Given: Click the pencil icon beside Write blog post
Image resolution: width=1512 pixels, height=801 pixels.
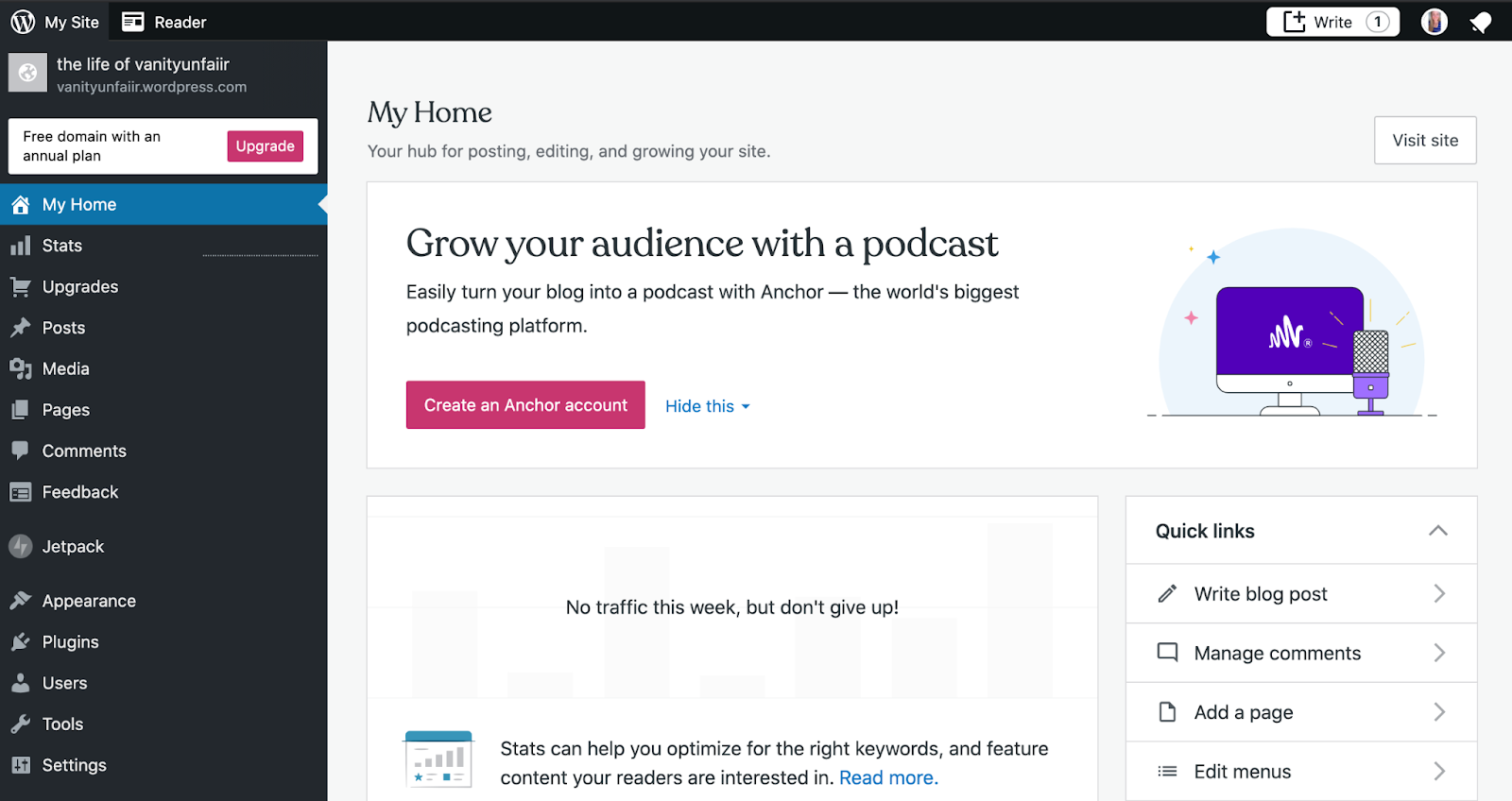Looking at the screenshot, I should 1168,594.
